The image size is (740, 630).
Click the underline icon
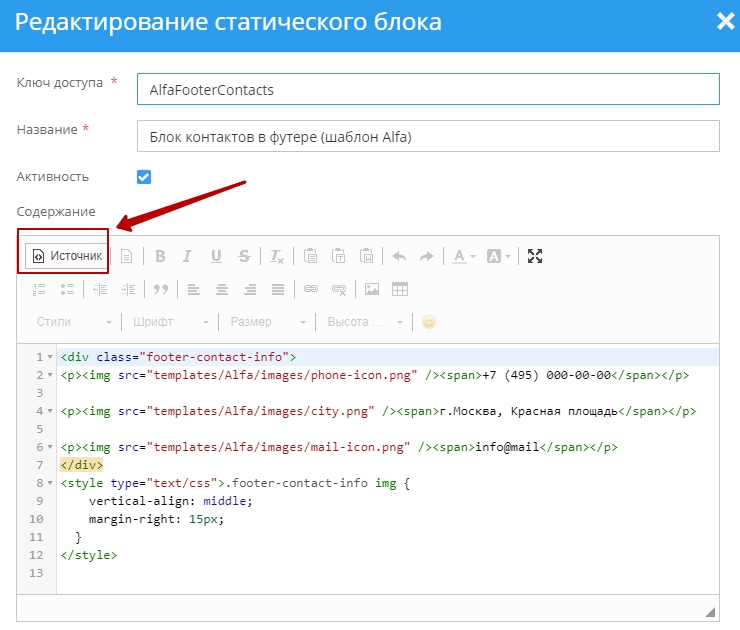click(216, 256)
